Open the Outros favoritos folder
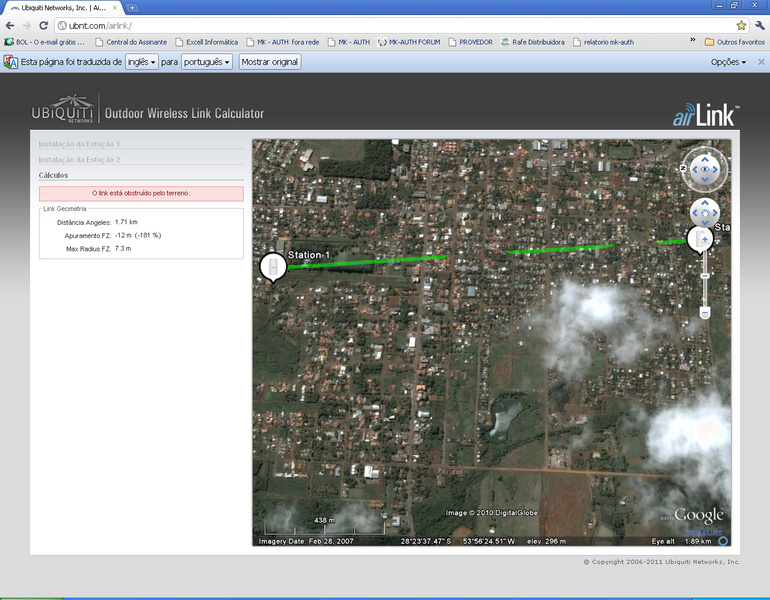 [735, 42]
